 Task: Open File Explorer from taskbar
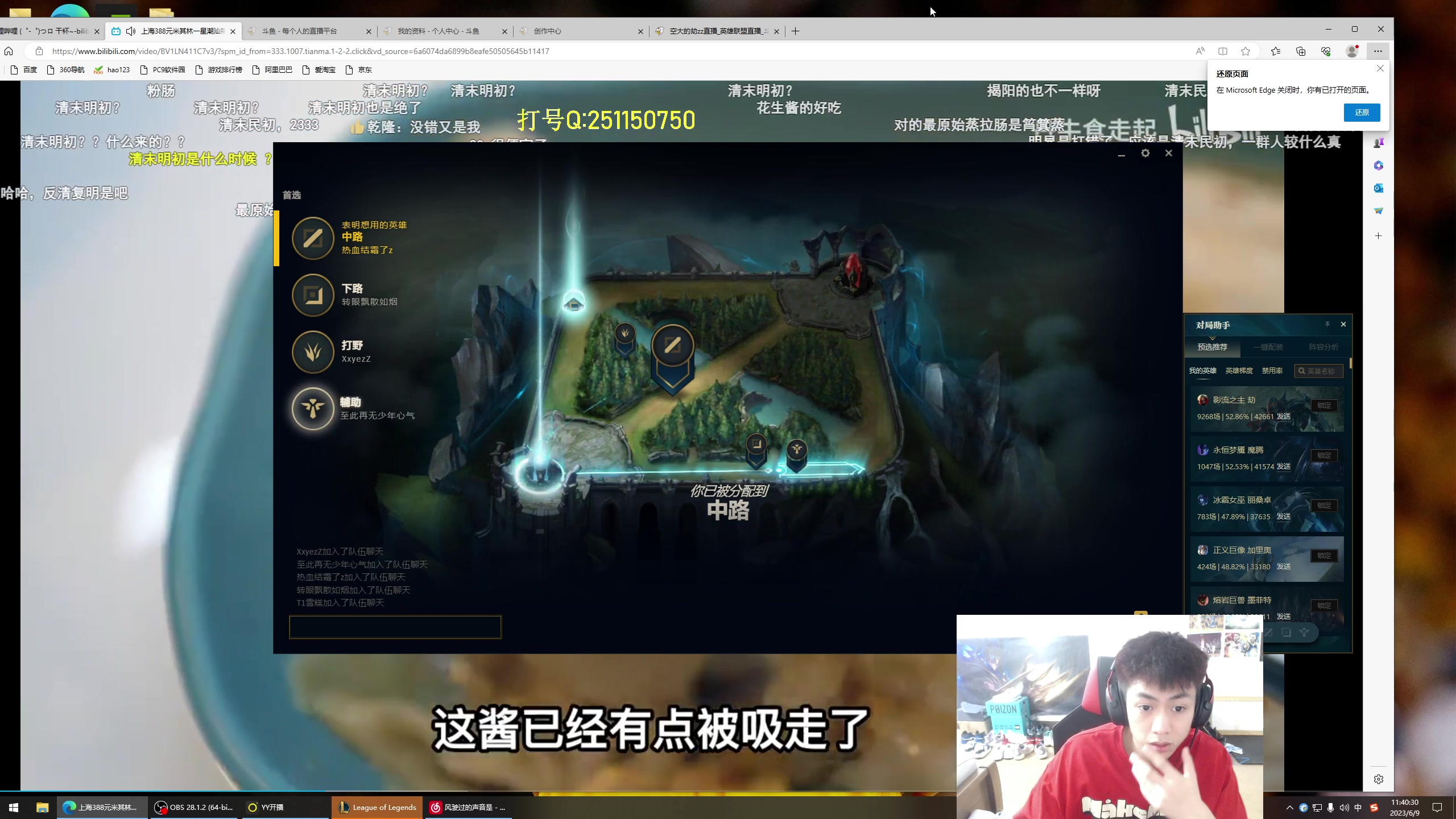(x=43, y=807)
